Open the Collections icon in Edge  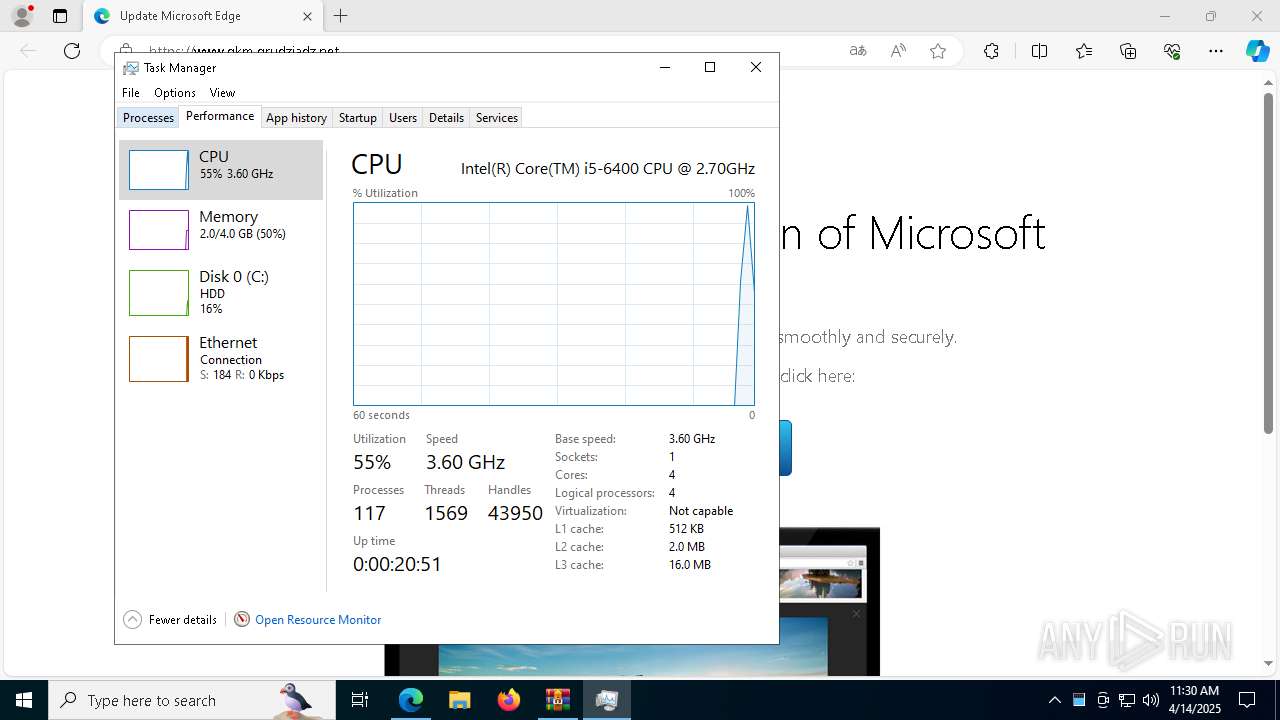(1128, 51)
